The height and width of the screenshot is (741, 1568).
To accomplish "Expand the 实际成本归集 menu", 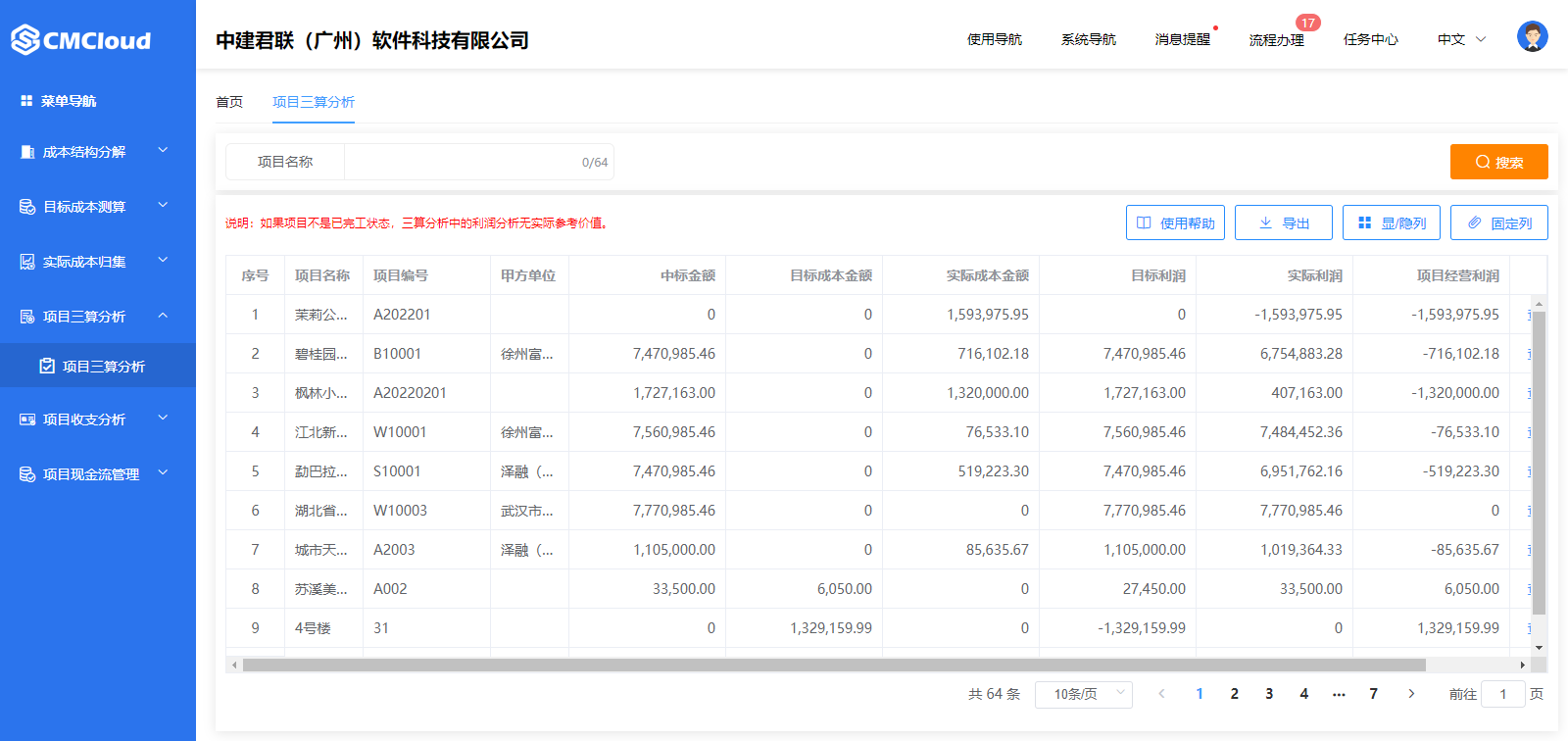I will [163, 261].
